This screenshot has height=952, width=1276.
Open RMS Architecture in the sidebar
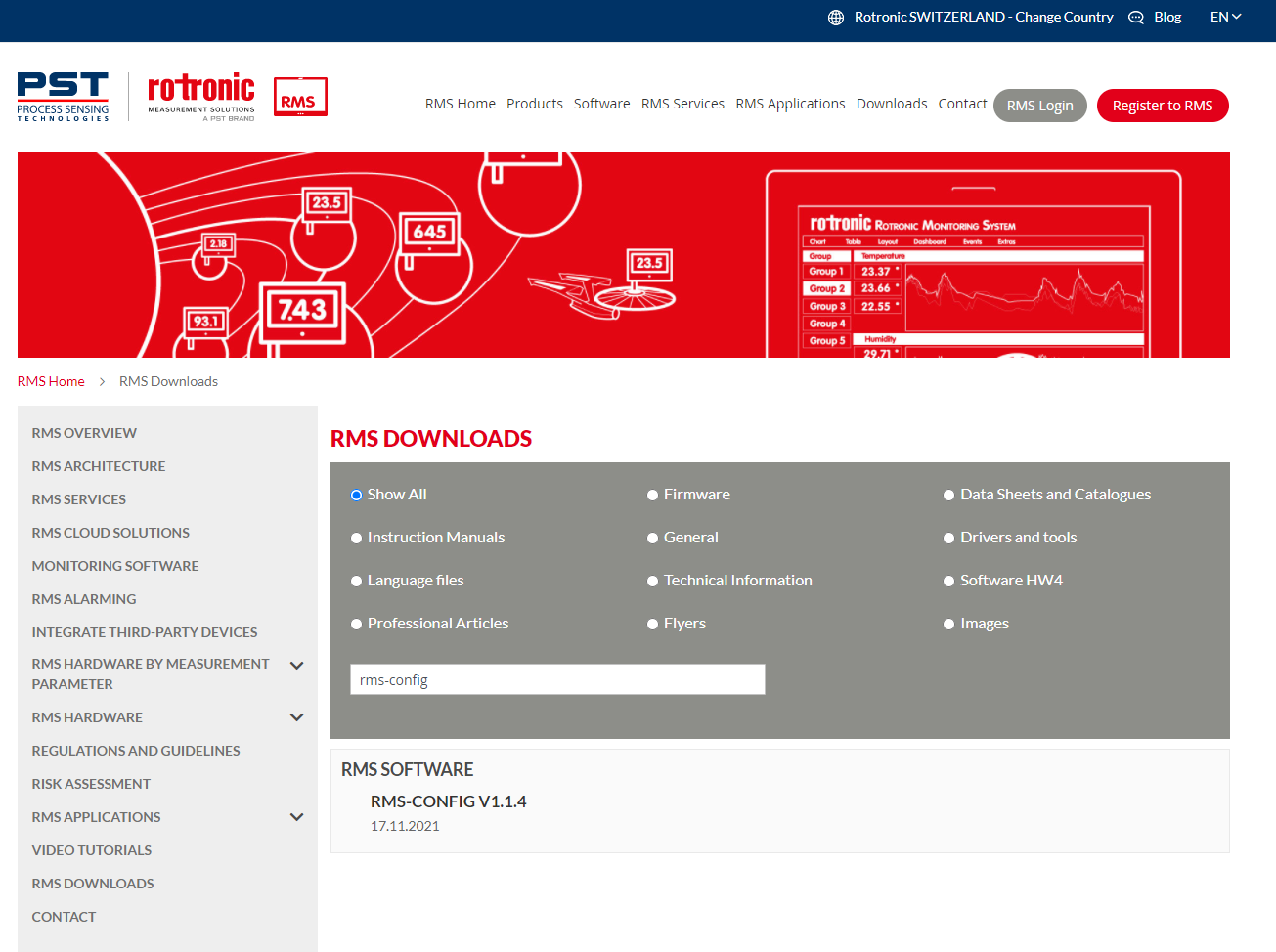(99, 466)
